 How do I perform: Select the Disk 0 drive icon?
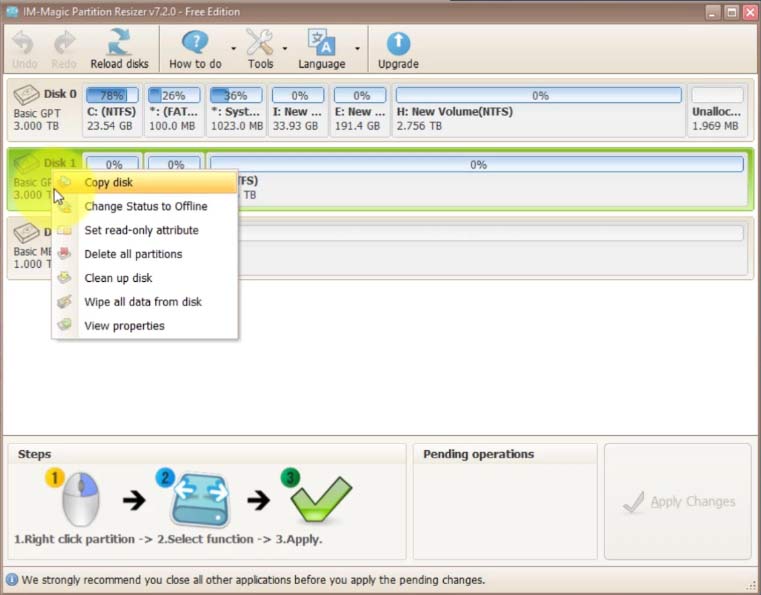point(28,96)
